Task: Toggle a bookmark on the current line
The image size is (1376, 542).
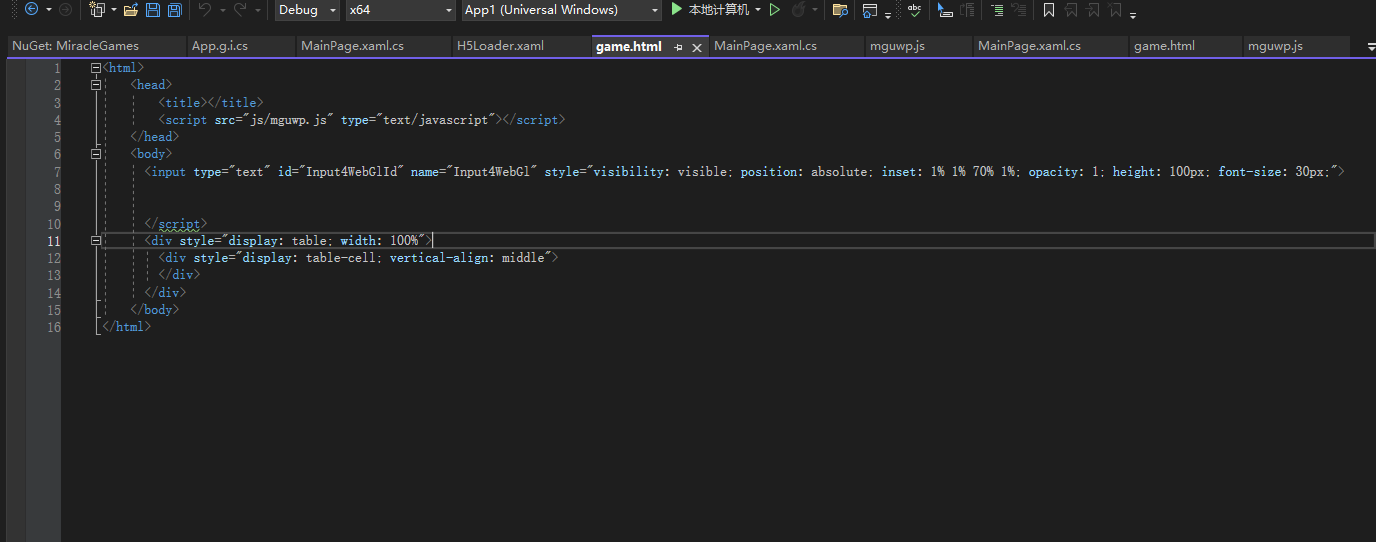Action: (1049, 10)
